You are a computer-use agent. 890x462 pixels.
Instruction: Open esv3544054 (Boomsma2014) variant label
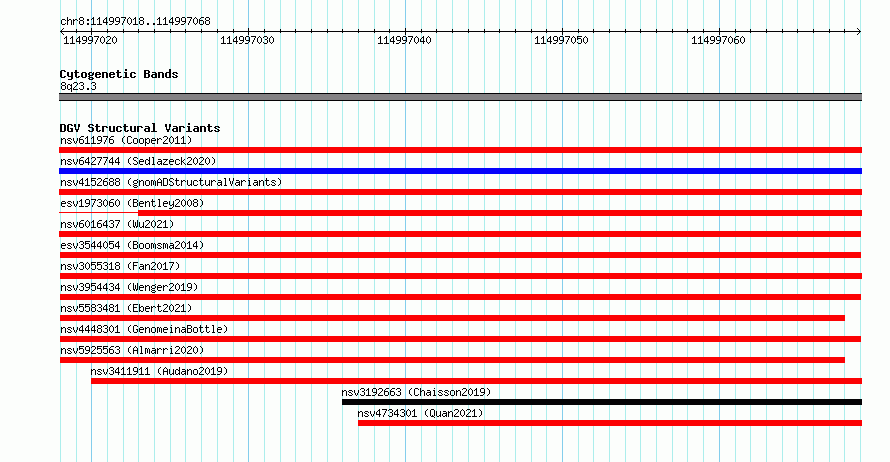pos(132,245)
